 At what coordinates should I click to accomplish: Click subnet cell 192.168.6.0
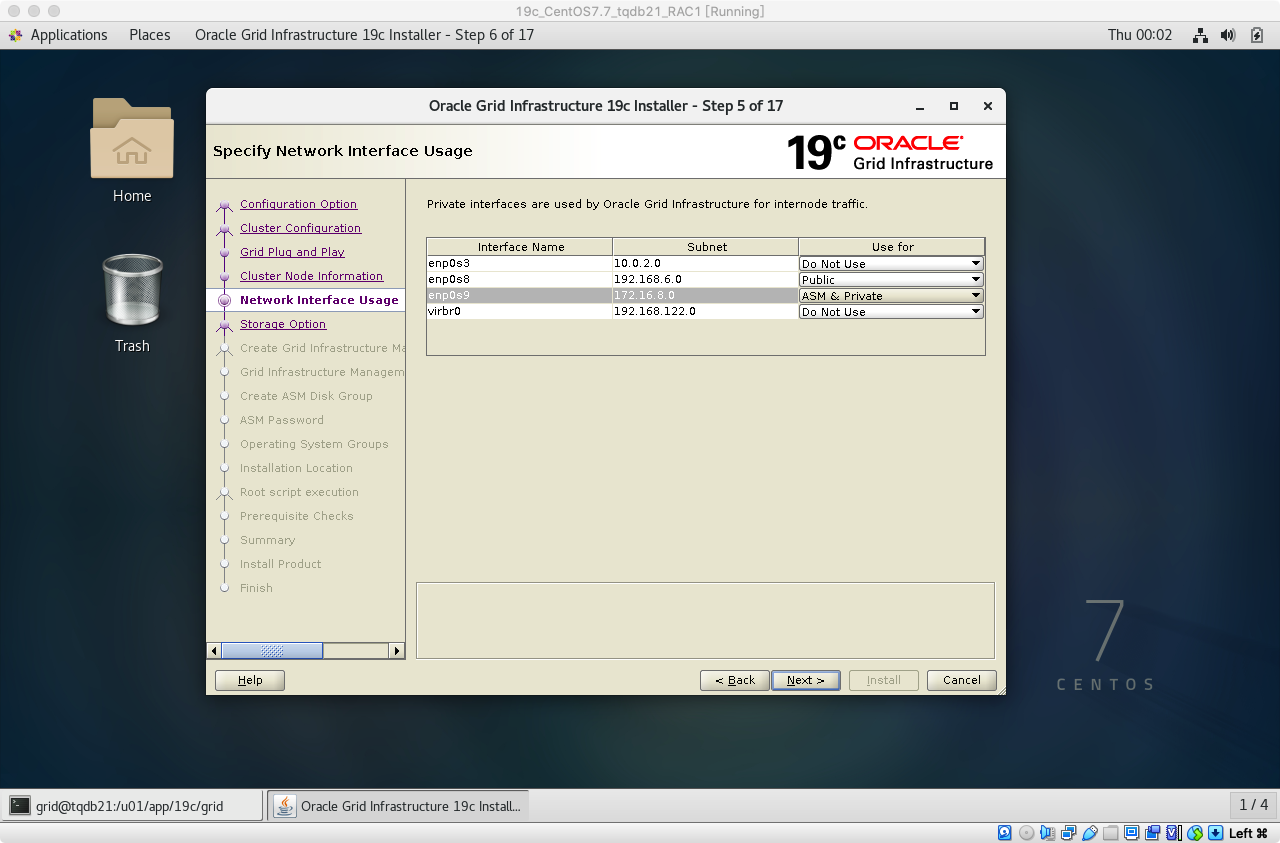pos(705,280)
